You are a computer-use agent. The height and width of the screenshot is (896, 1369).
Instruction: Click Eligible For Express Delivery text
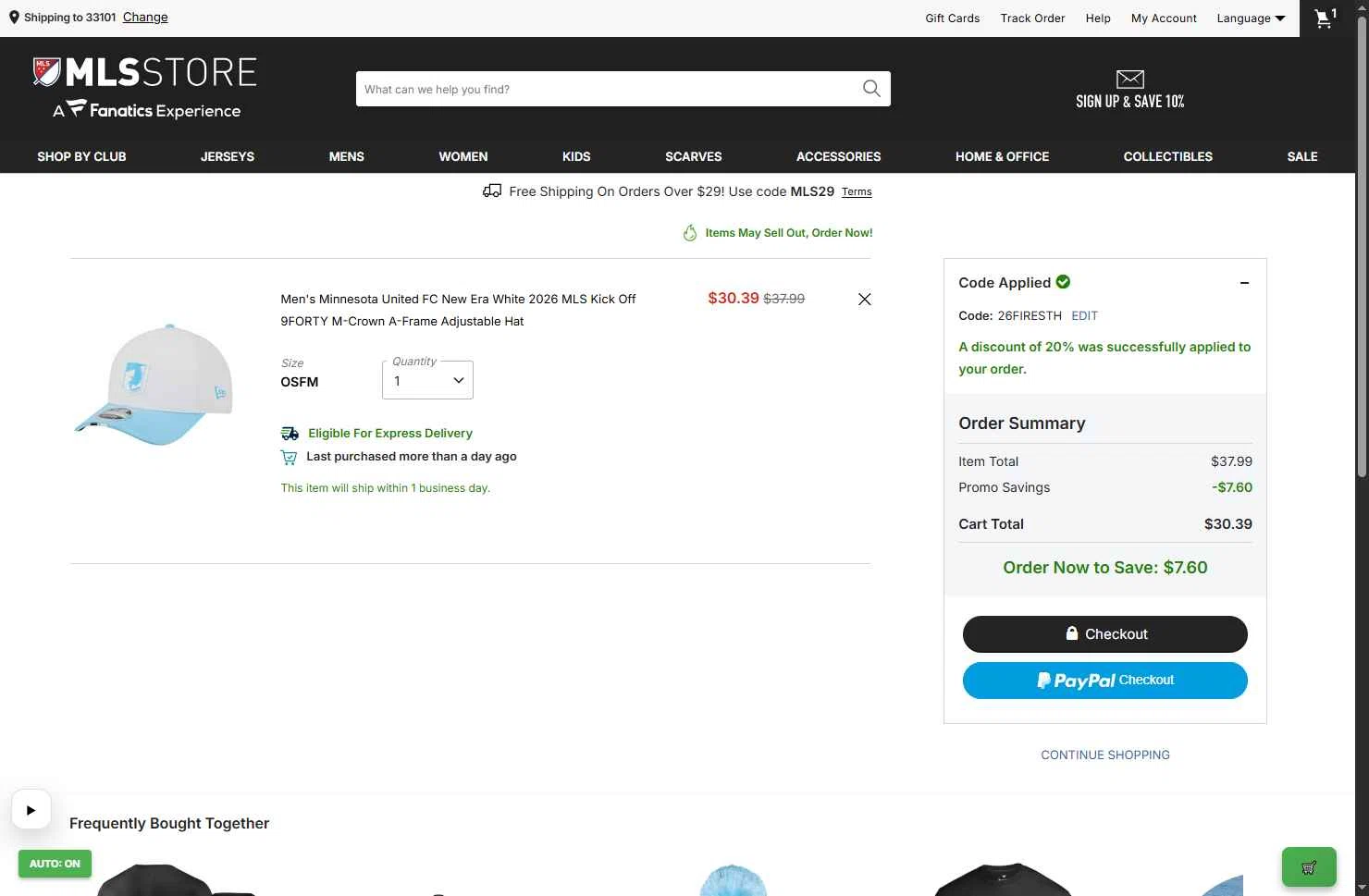(x=390, y=433)
